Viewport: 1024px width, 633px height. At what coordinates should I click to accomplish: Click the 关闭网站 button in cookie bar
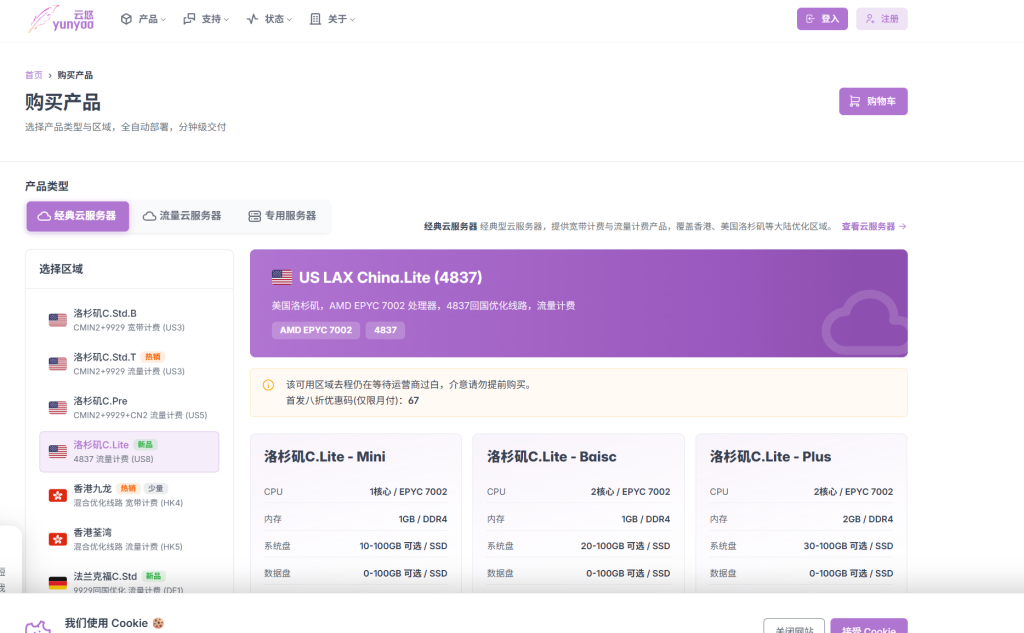[794, 626]
